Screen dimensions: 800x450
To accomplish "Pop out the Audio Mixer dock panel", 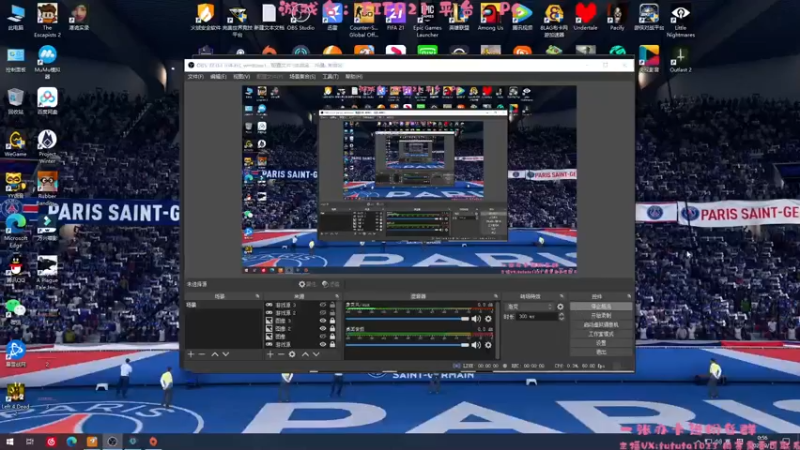I will pos(495,296).
